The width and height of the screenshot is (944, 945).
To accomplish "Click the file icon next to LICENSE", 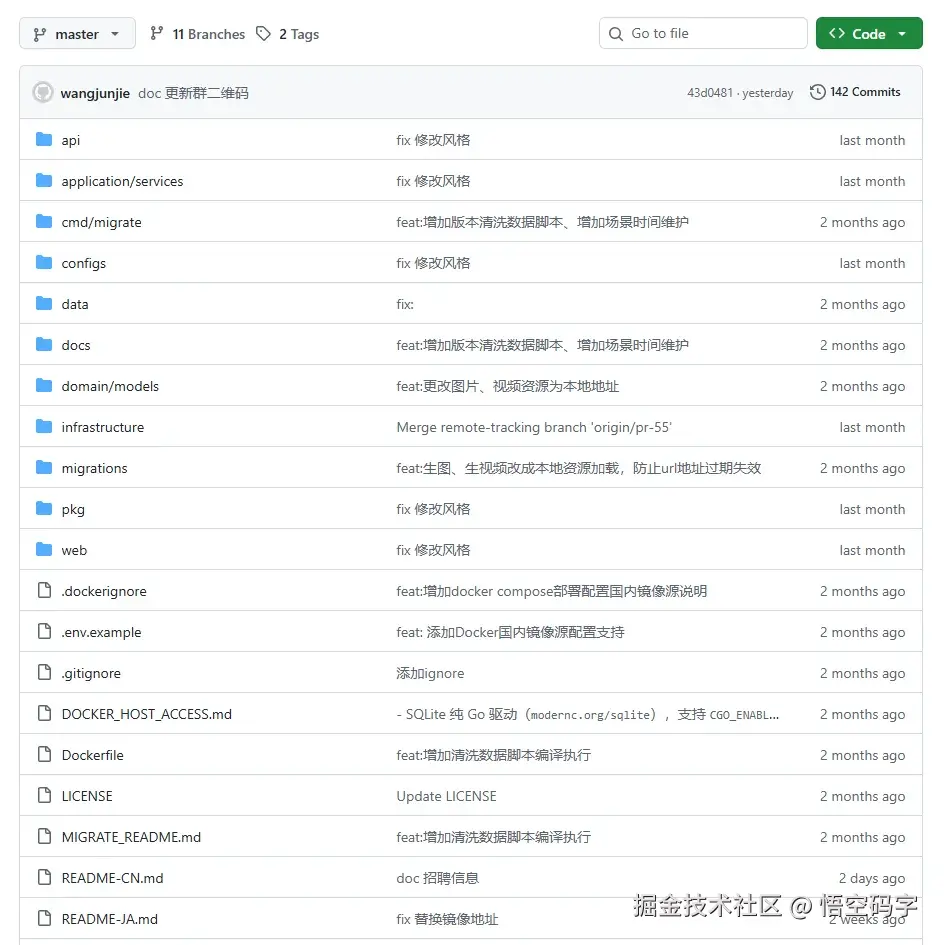I will pyautogui.click(x=44, y=796).
